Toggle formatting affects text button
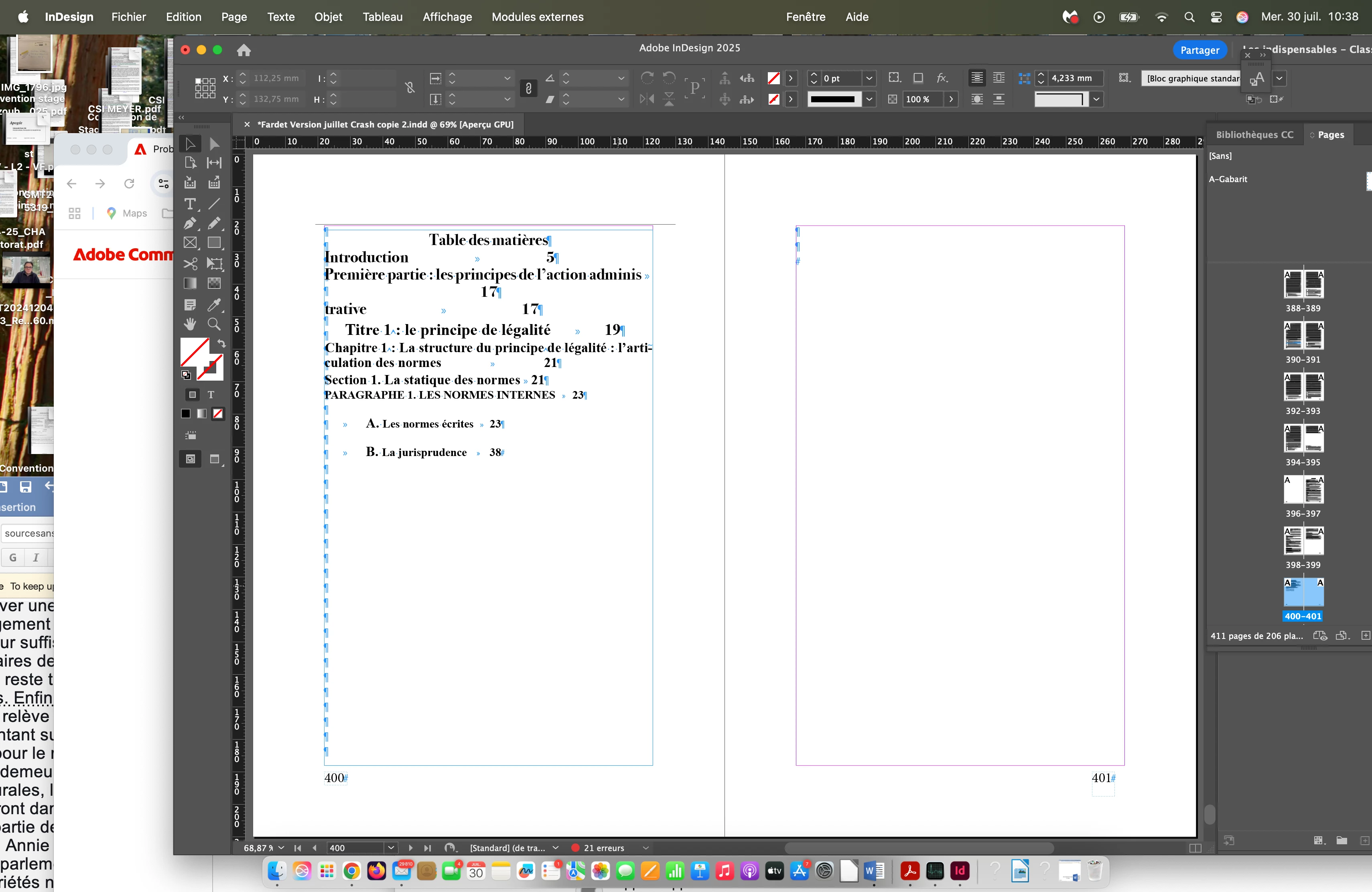This screenshot has height=892, width=1372. tap(211, 395)
